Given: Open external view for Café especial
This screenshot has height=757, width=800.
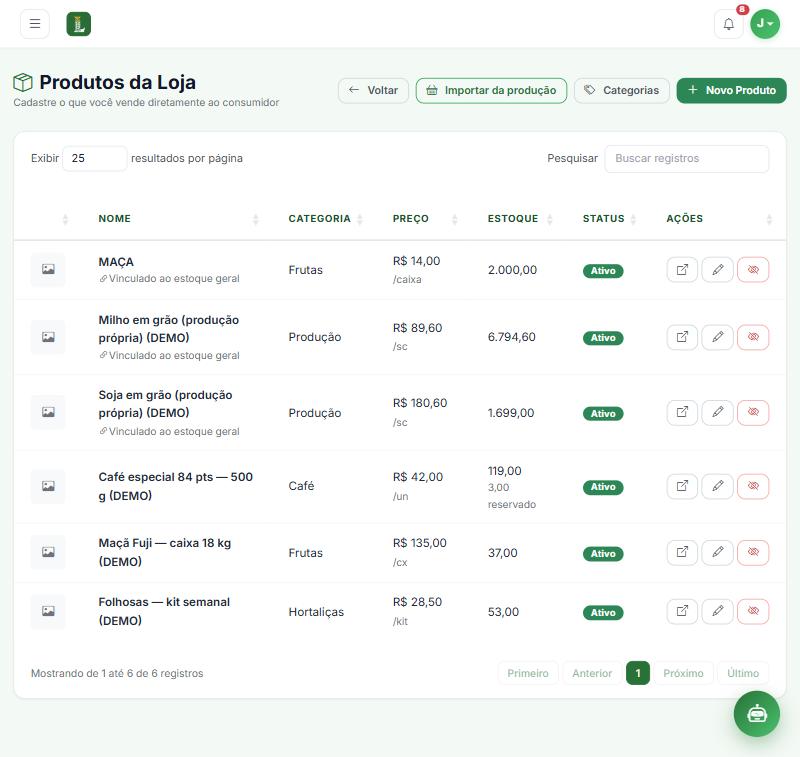Looking at the screenshot, I should pyautogui.click(x=682, y=486).
